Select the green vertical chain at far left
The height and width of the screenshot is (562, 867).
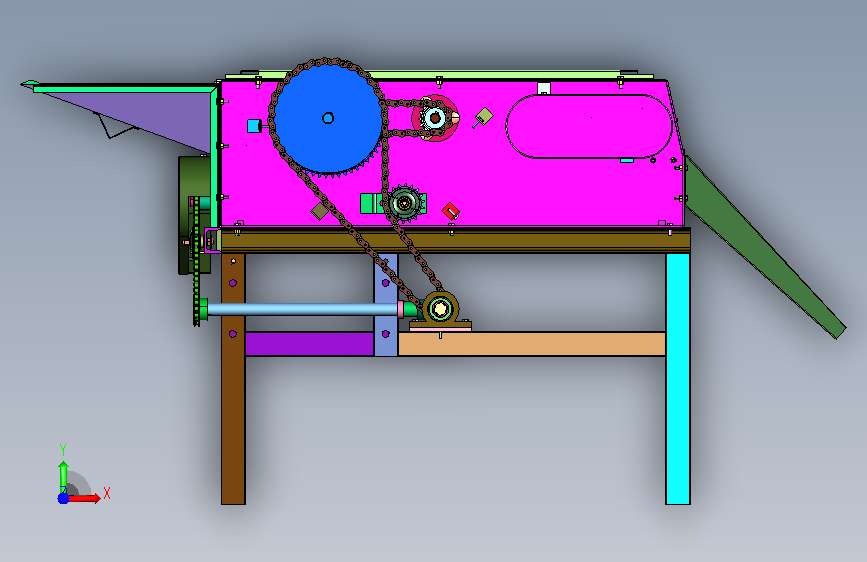pos(196,262)
